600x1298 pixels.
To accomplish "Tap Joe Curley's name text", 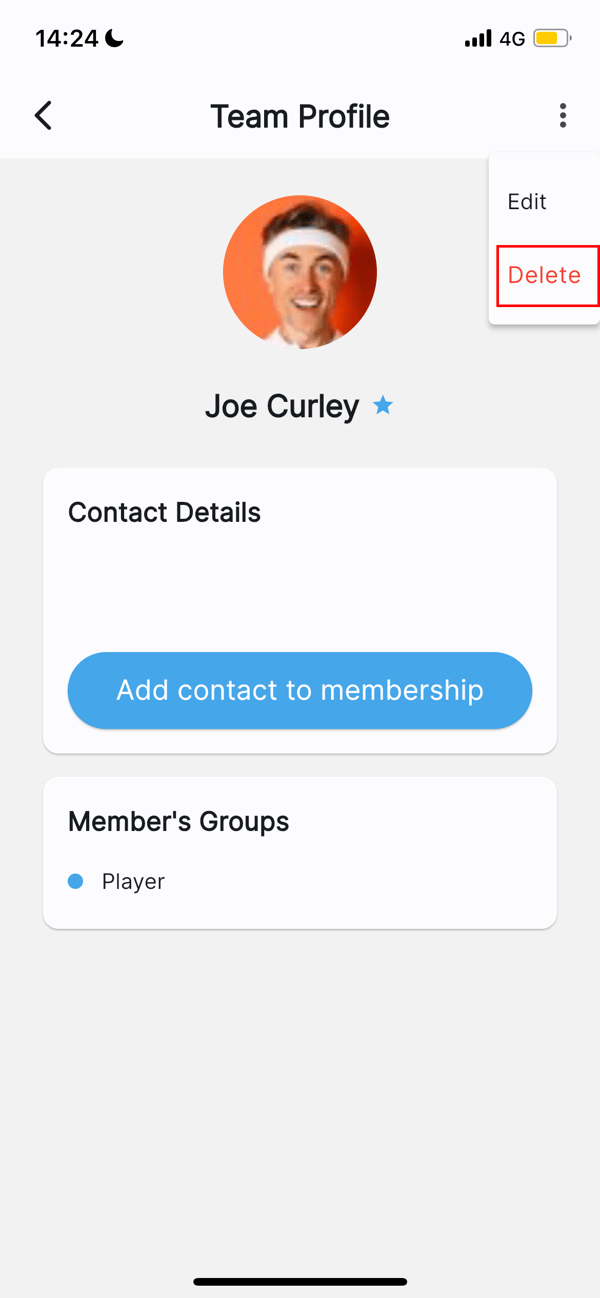I will click(282, 405).
